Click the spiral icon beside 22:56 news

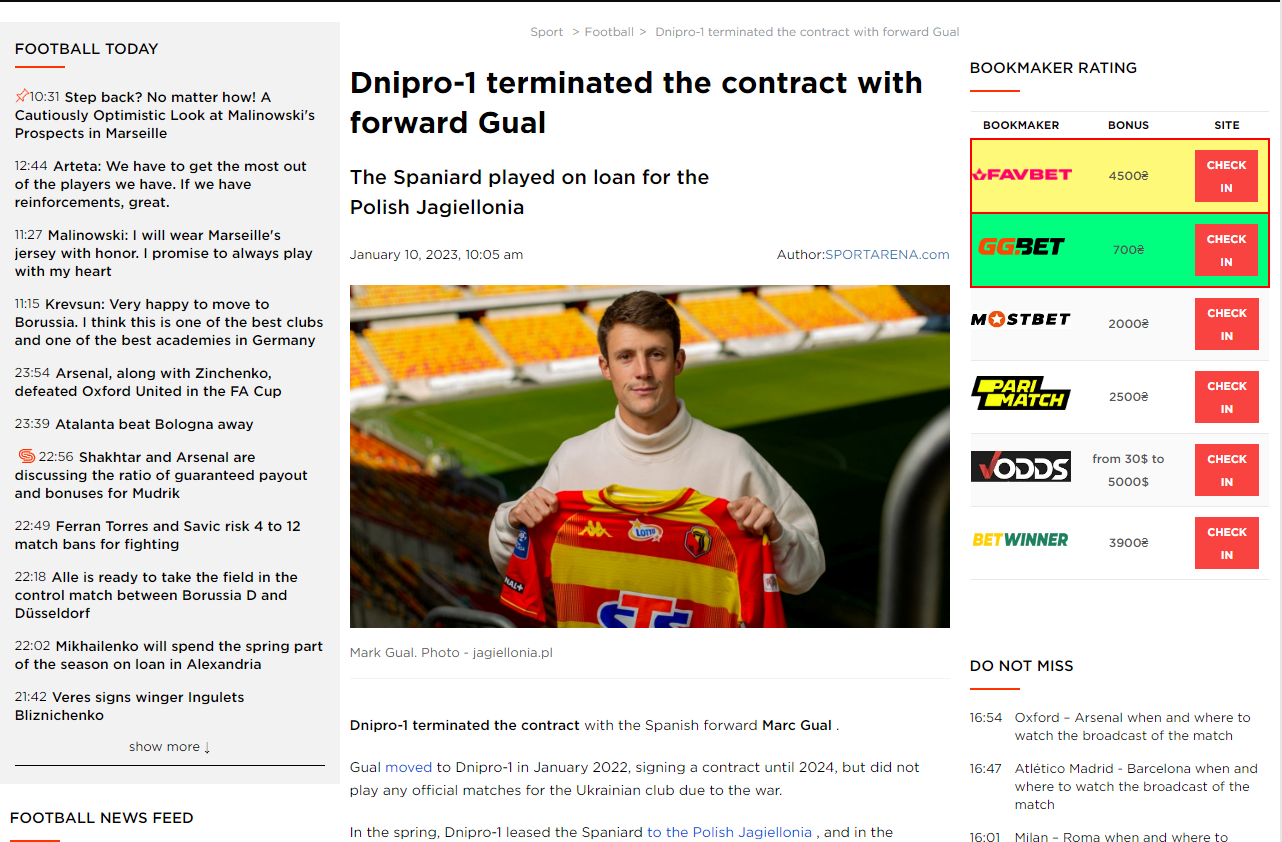pos(27,456)
